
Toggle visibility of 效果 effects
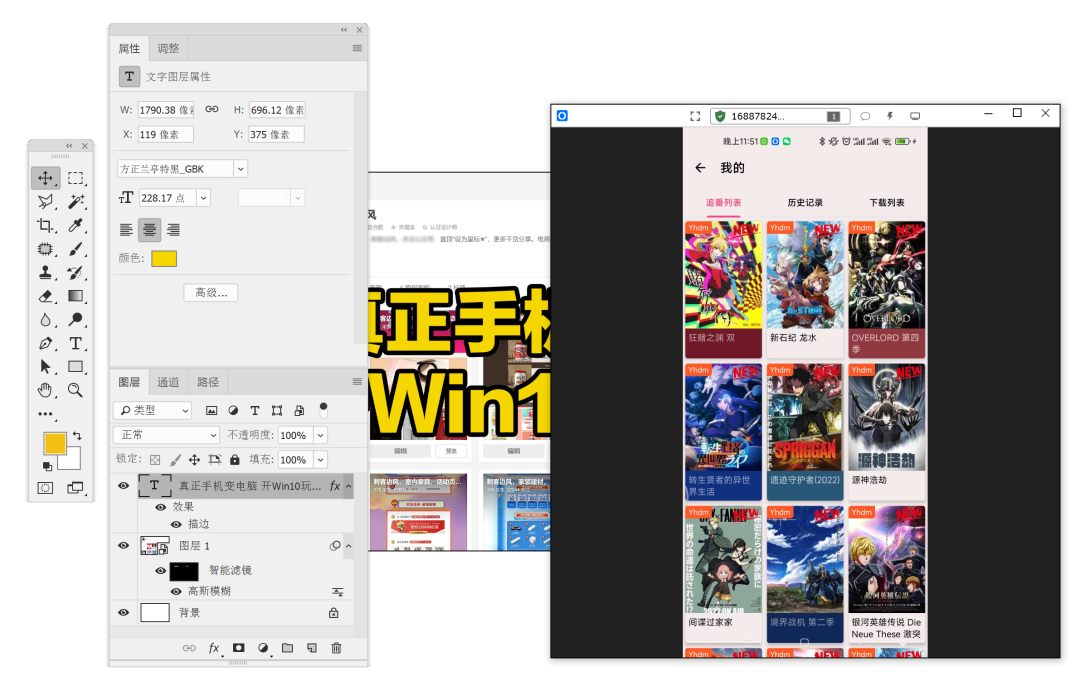160,507
